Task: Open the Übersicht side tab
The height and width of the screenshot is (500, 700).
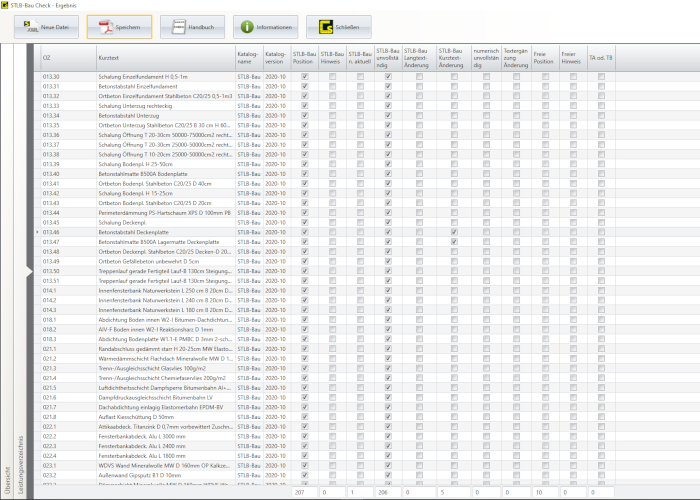Action: 7,480
